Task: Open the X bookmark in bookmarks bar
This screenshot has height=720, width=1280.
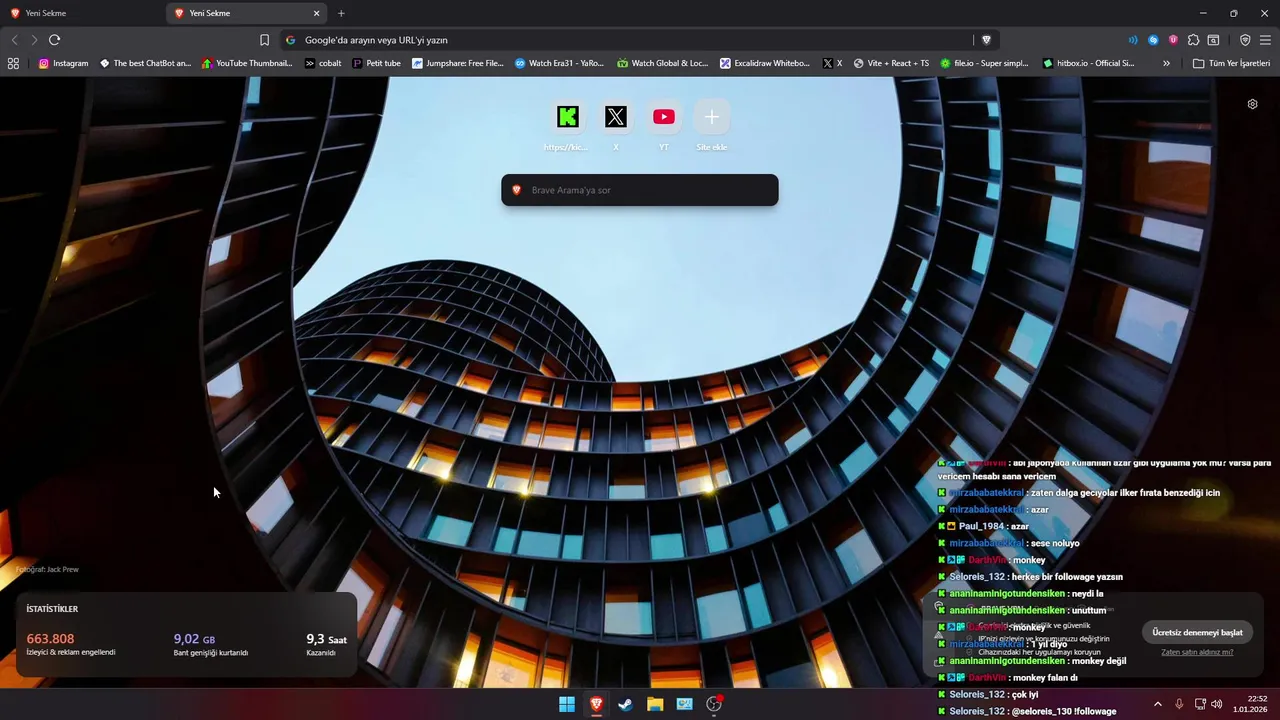Action: [832, 63]
